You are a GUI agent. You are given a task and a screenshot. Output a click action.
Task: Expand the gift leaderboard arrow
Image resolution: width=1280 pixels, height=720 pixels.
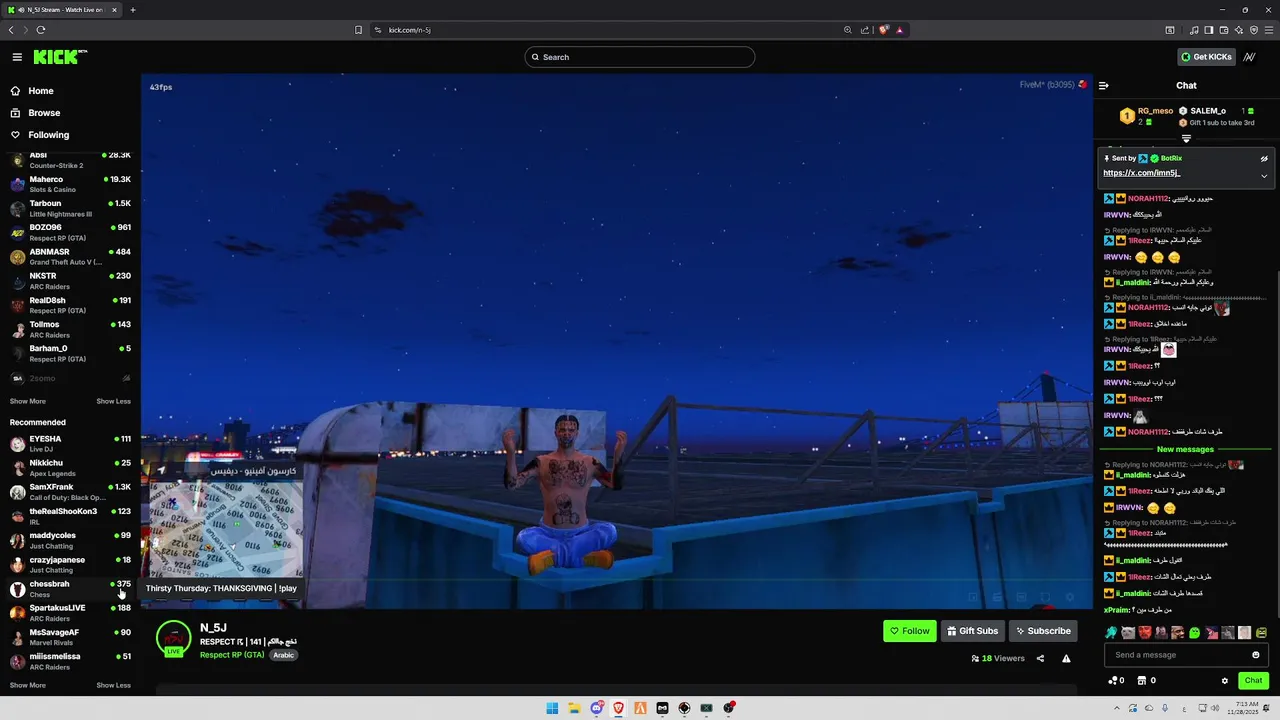pyautogui.click(x=1186, y=138)
